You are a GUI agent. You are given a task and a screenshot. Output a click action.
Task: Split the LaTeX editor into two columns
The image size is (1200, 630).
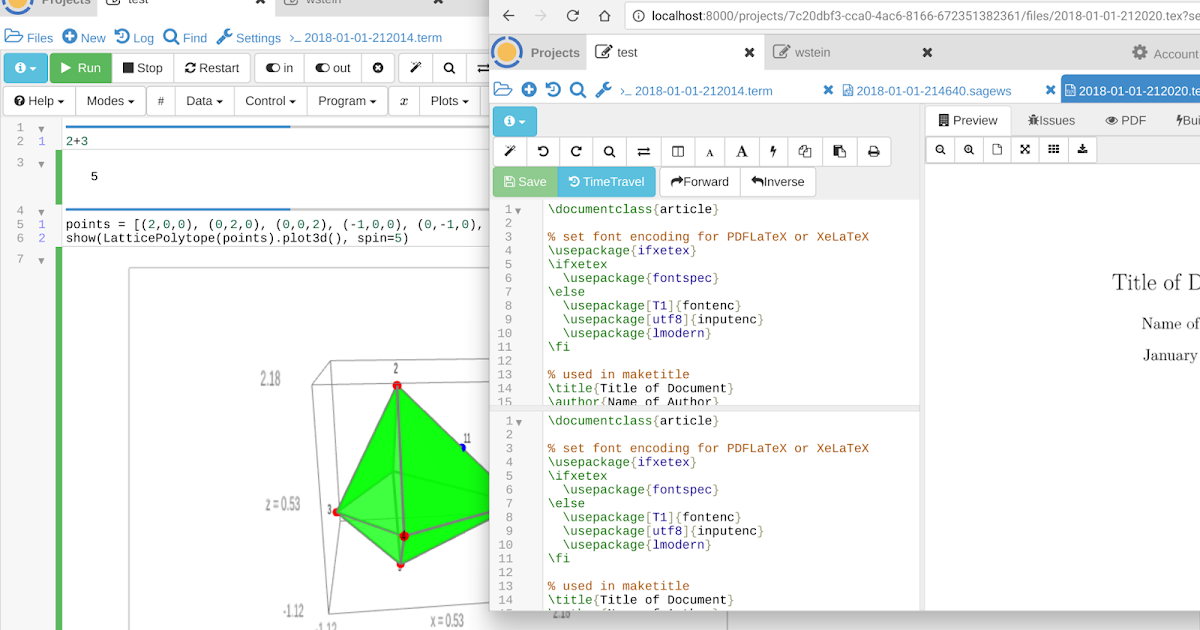677,150
